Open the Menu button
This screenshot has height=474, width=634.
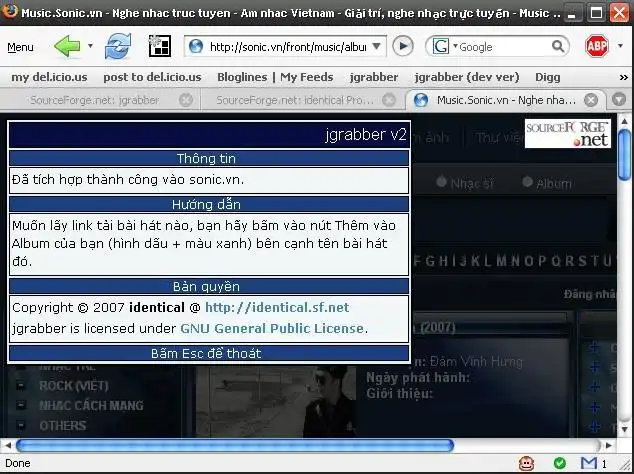click(x=20, y=47)
